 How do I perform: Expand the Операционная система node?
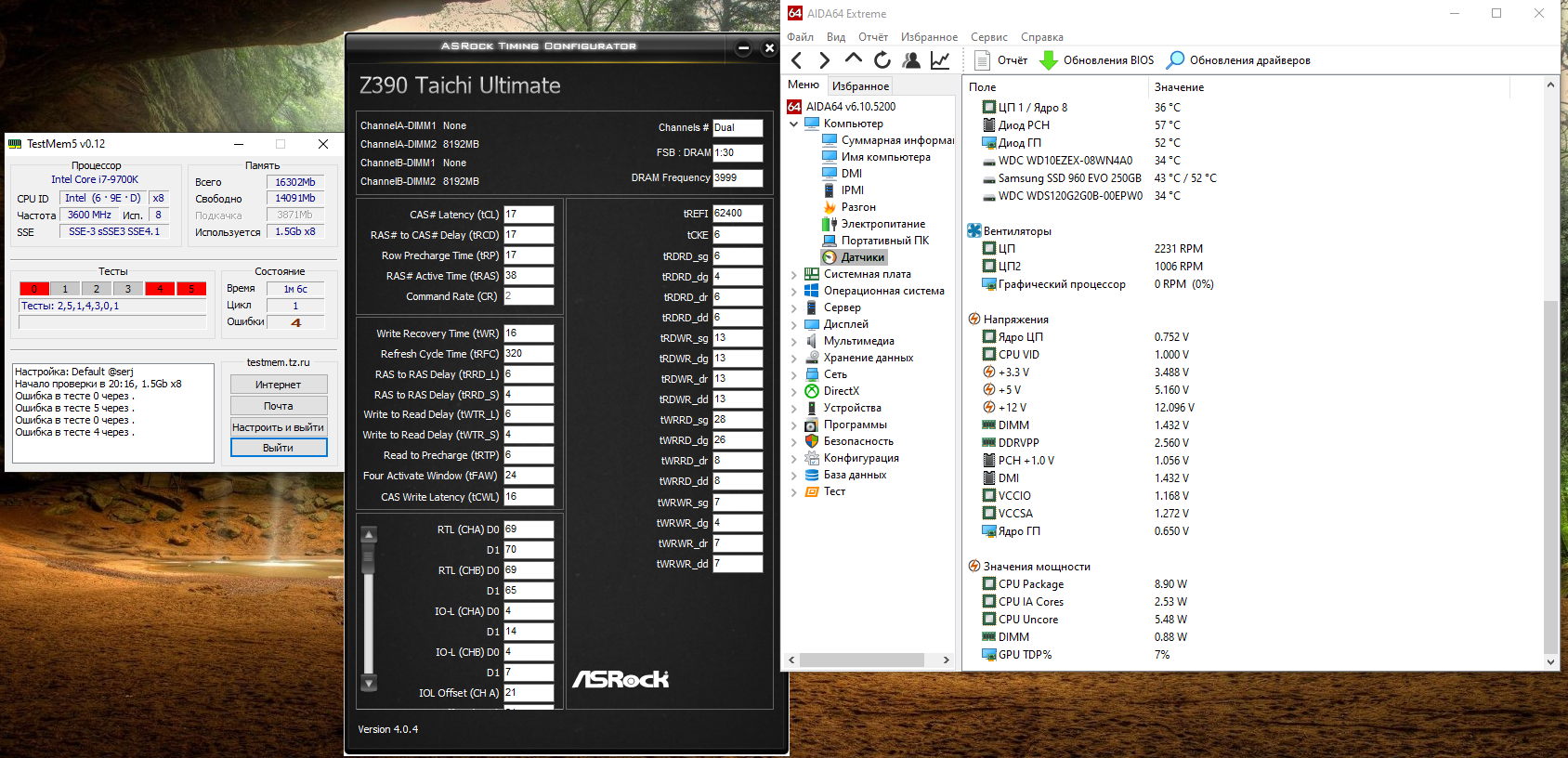[794, 291]
